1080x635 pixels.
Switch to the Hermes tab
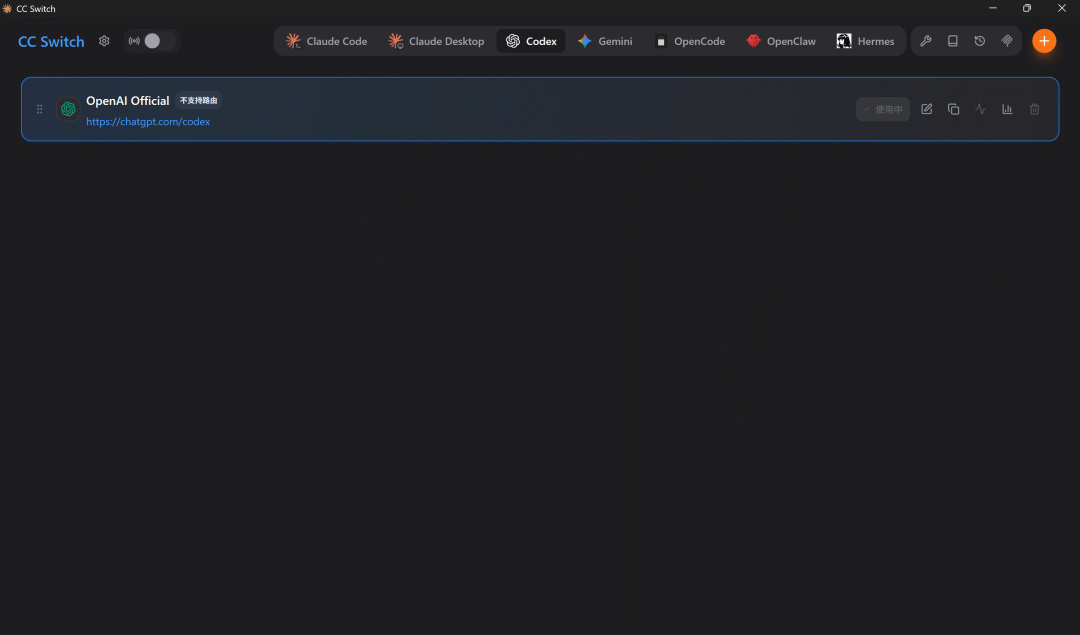coord(865,41)
